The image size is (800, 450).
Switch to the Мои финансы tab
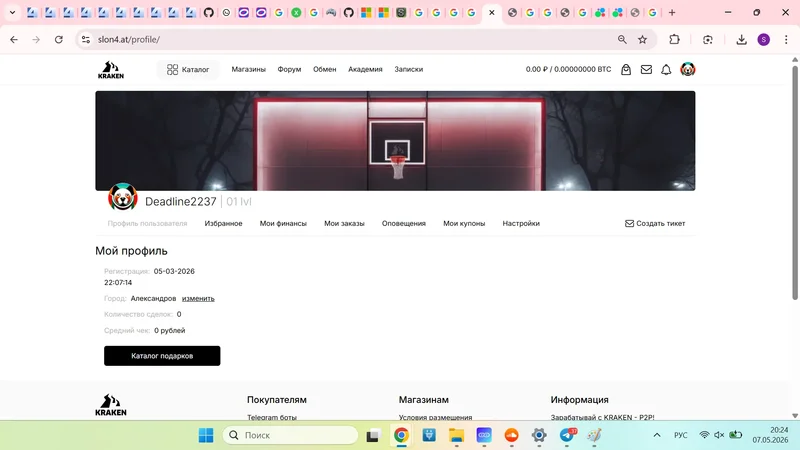[x=283, y=223]
